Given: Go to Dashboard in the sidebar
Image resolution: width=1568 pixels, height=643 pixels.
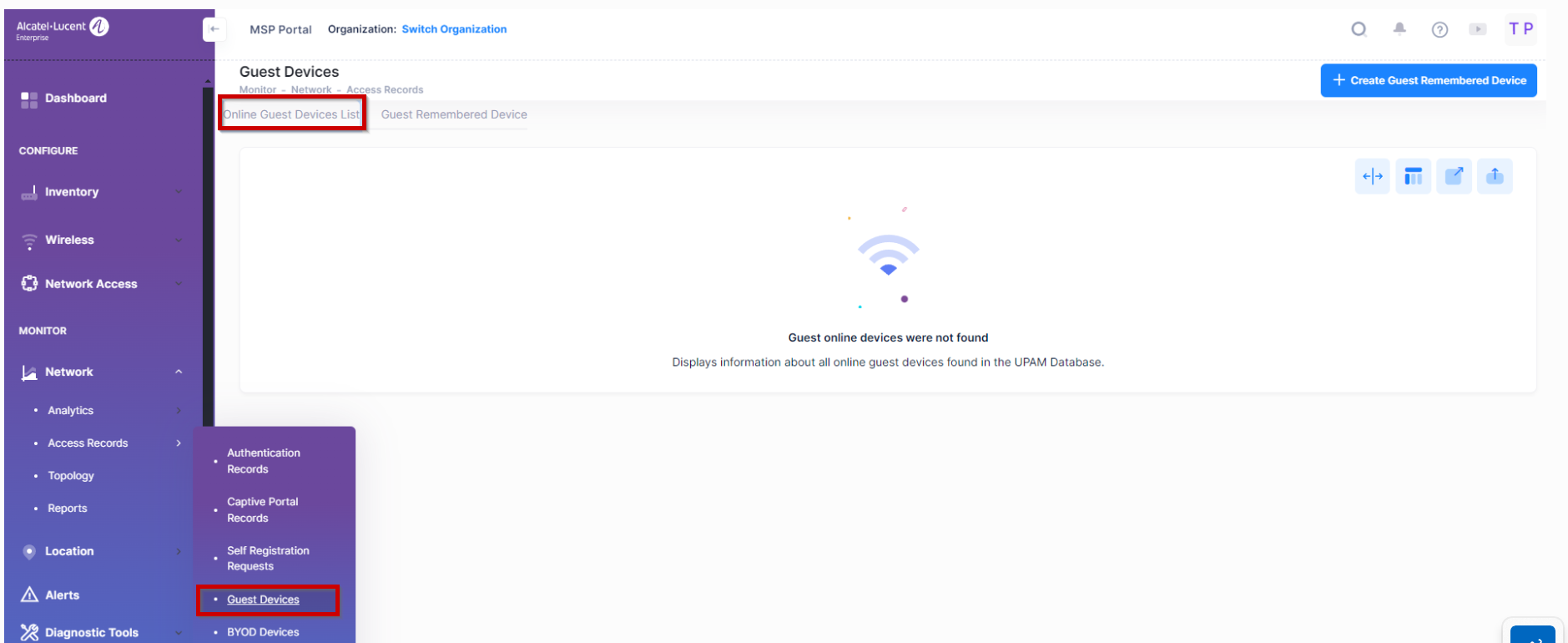Looking at the screenshot, I should pos(75,99).
